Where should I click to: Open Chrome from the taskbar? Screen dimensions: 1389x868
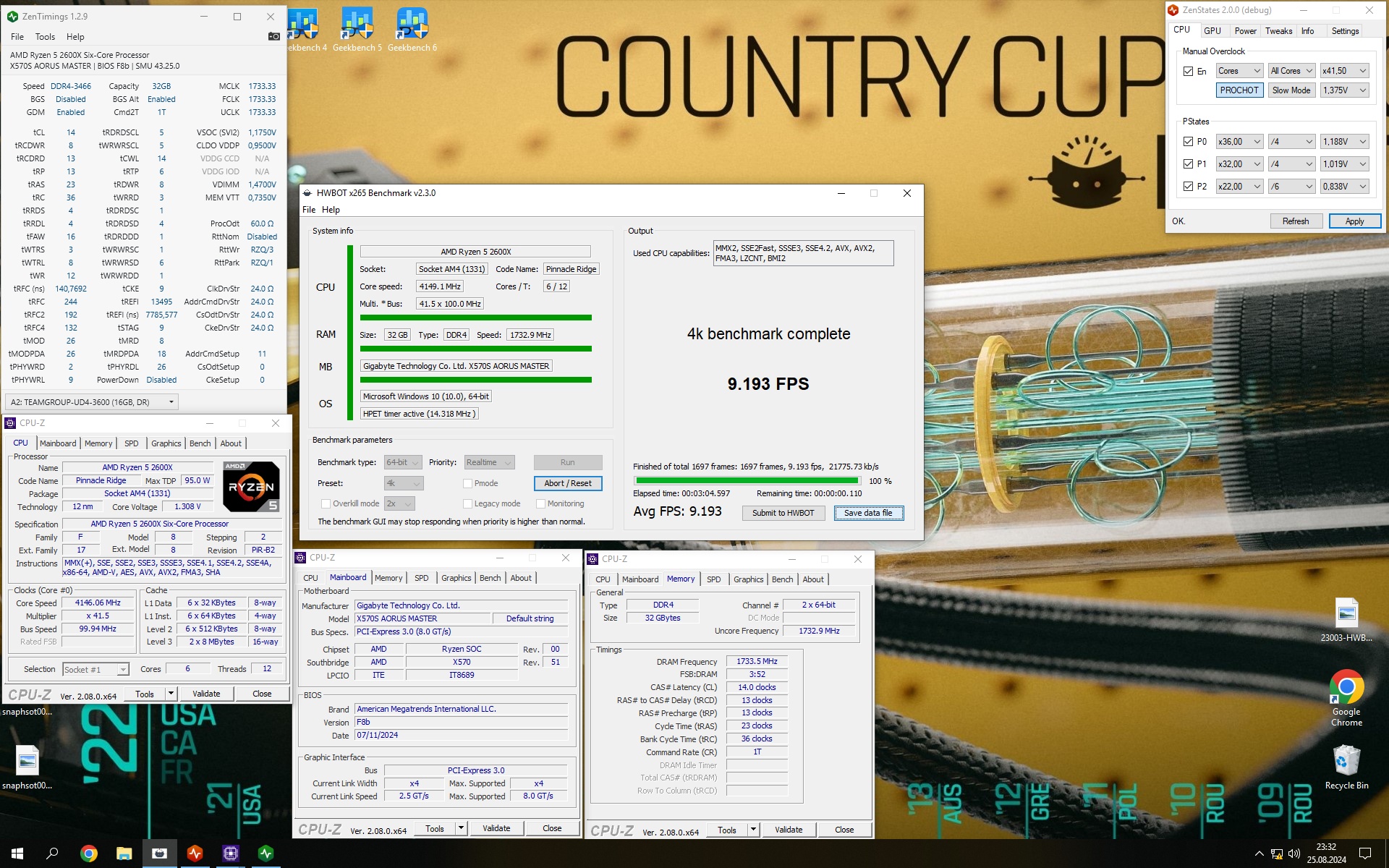[89, 854]
